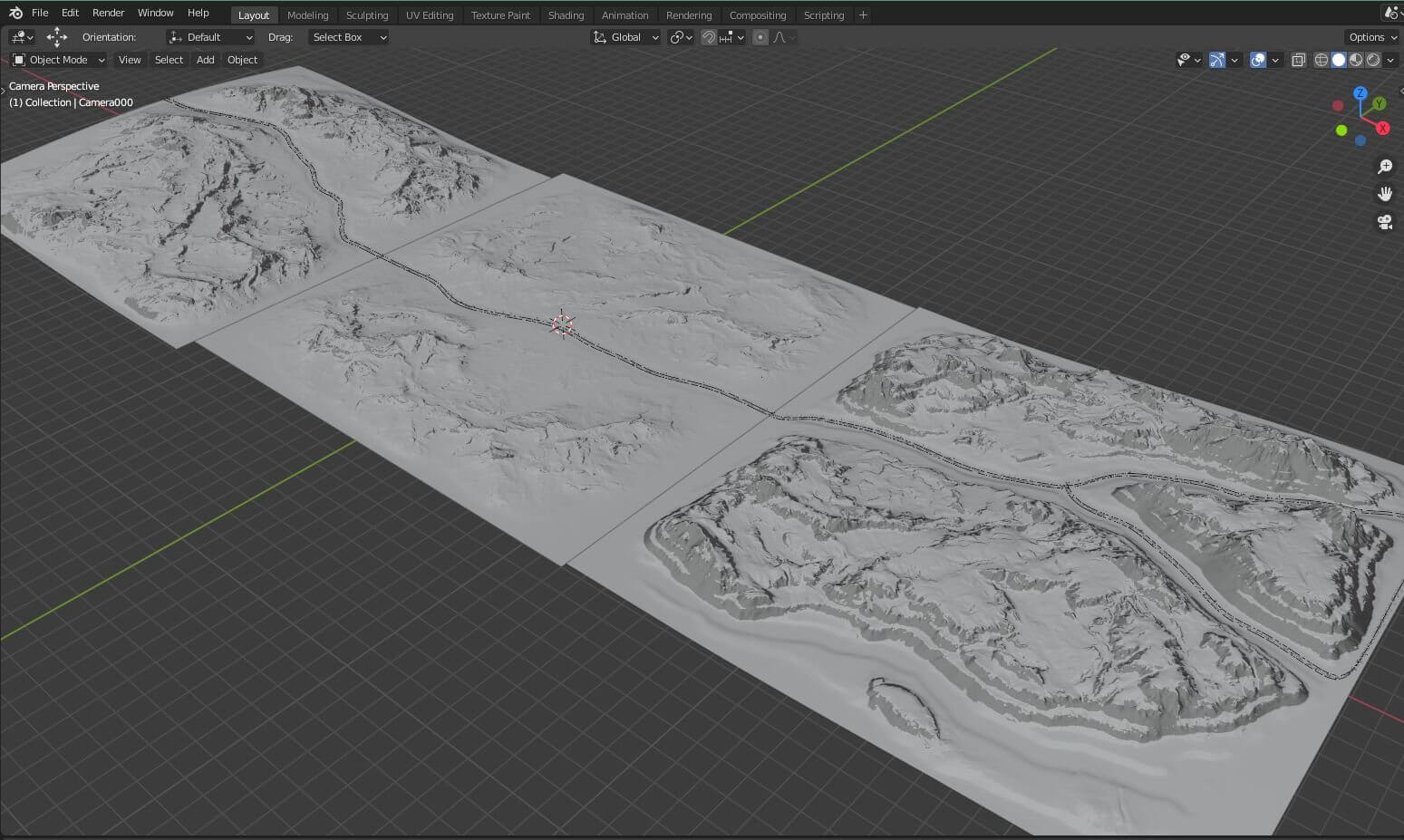Screen dimensions: 1404x840
Task: Click the Blender logo icon
Action: (15, 13)
